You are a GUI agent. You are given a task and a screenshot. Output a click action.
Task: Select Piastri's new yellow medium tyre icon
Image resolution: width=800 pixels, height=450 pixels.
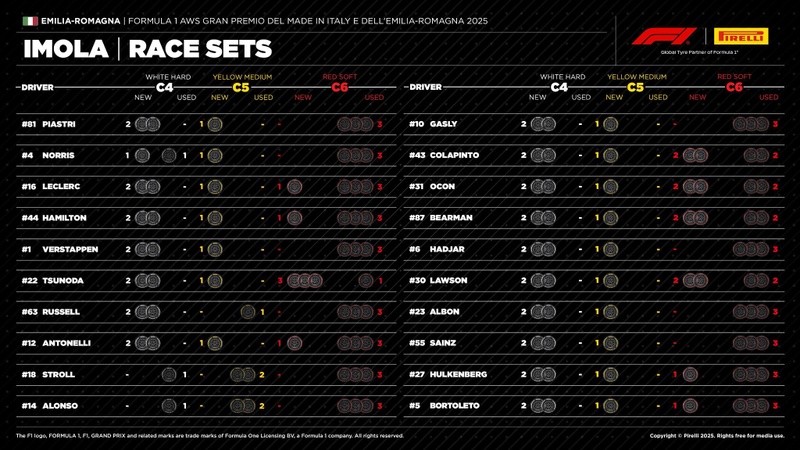coord(215,125)
